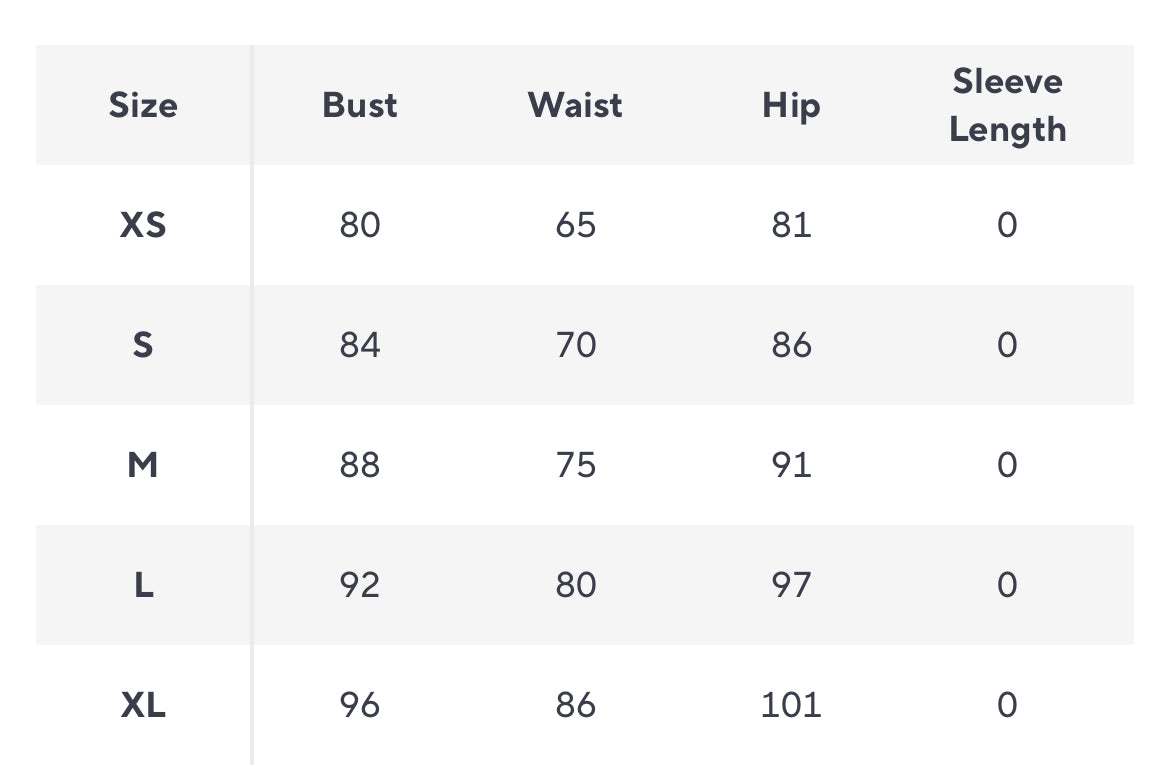Select the XS size row label
The height and width of the screenshot is (767, 1170).
click(143, 225)
